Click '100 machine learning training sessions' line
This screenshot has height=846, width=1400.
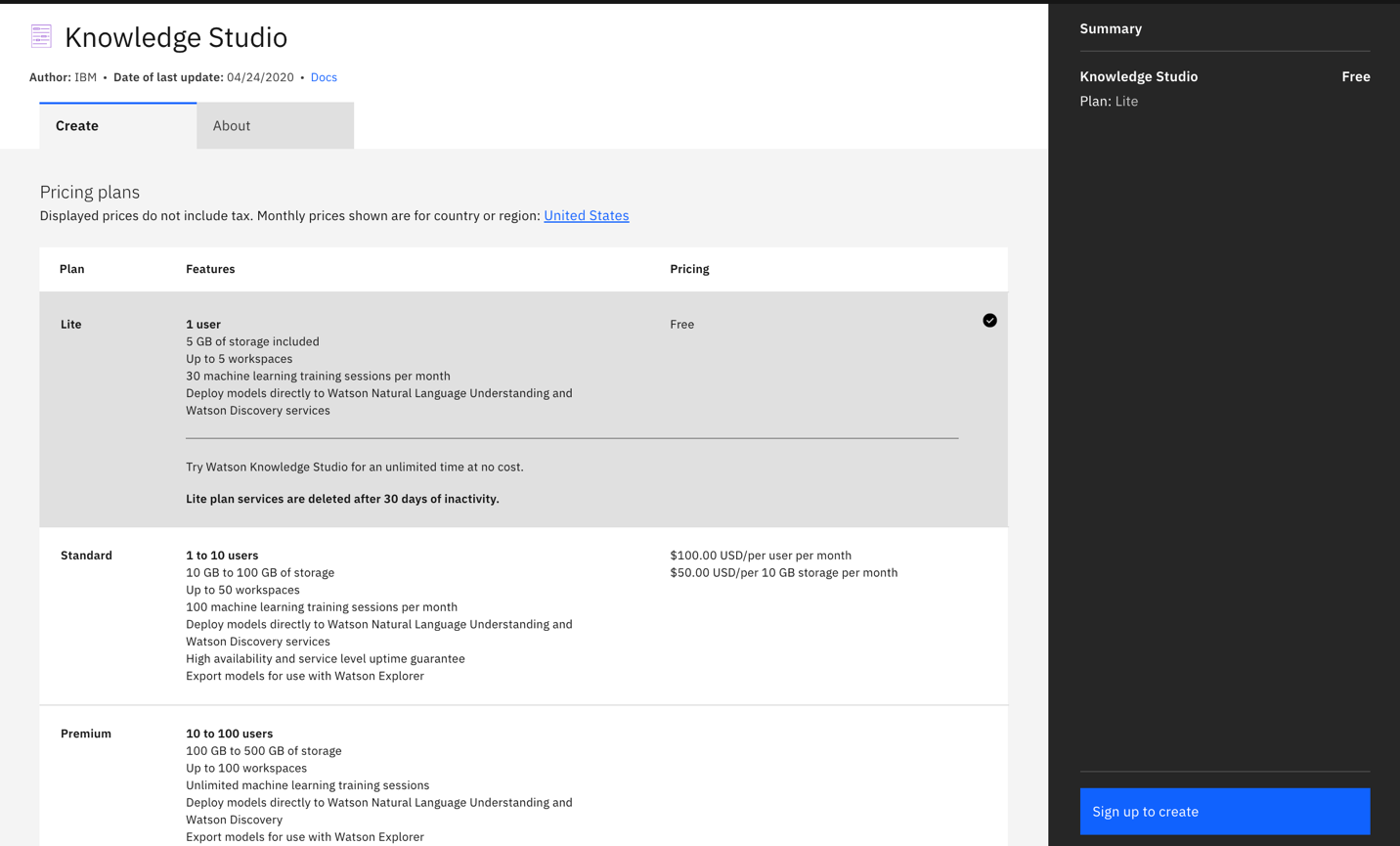[322, 606]
